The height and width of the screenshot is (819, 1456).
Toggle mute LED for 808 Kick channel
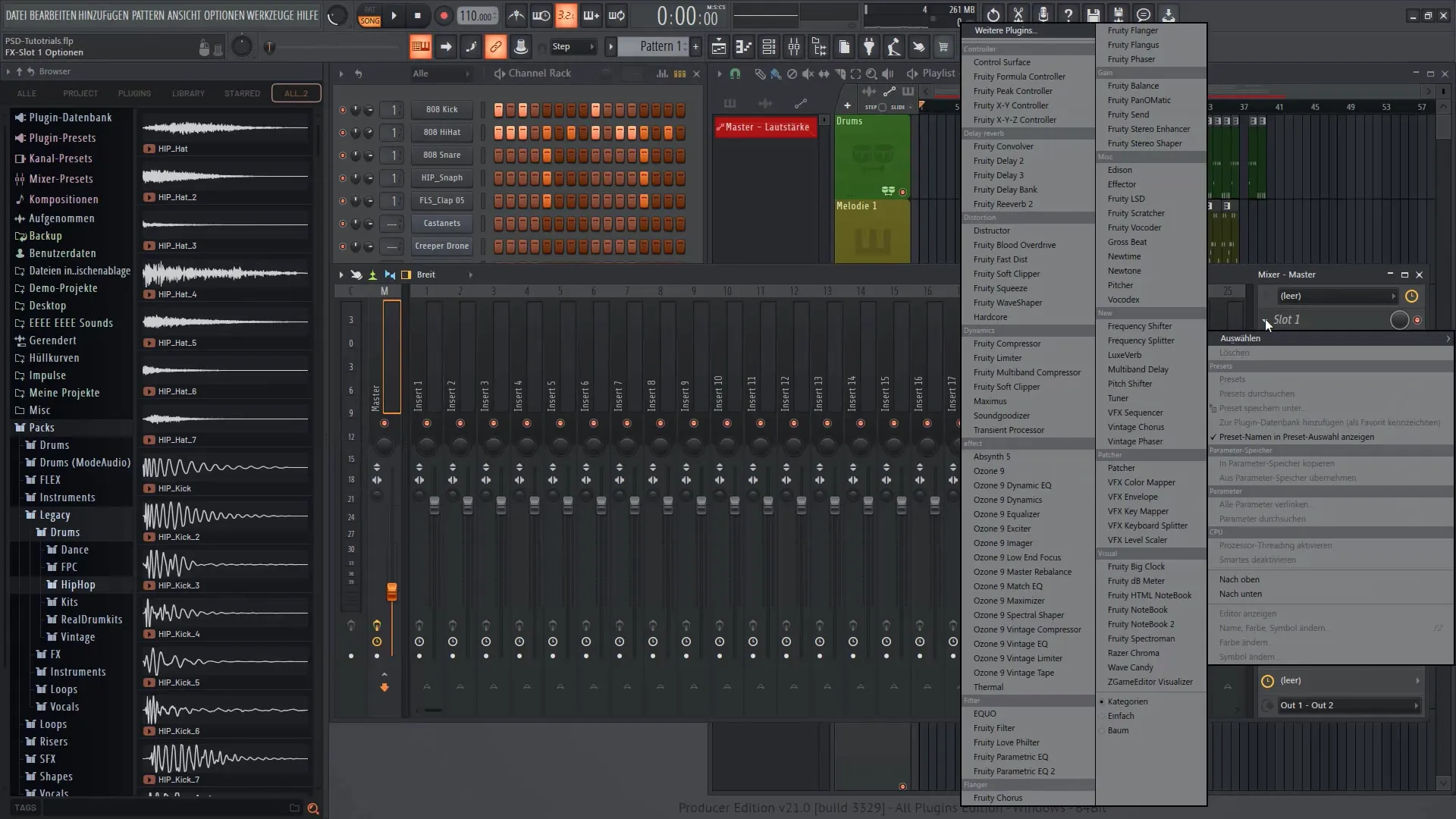pyautogui.click(x=343, y=110)
